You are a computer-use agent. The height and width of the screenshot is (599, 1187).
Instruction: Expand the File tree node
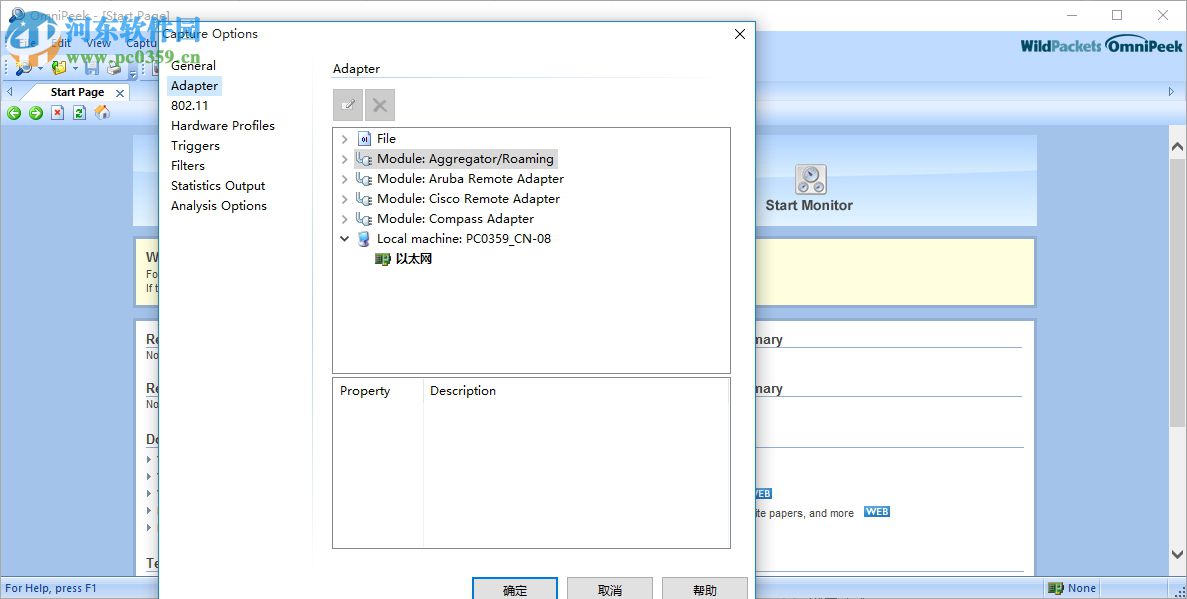pos(344,139)
